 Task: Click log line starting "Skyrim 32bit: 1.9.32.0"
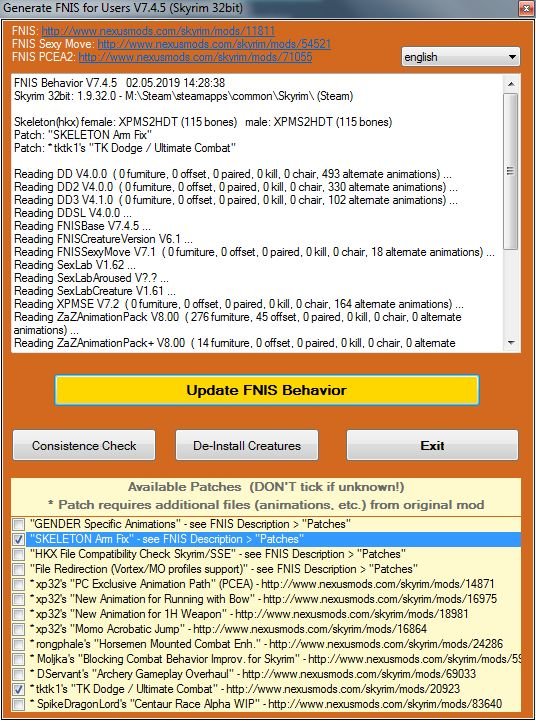click(183, 96)
